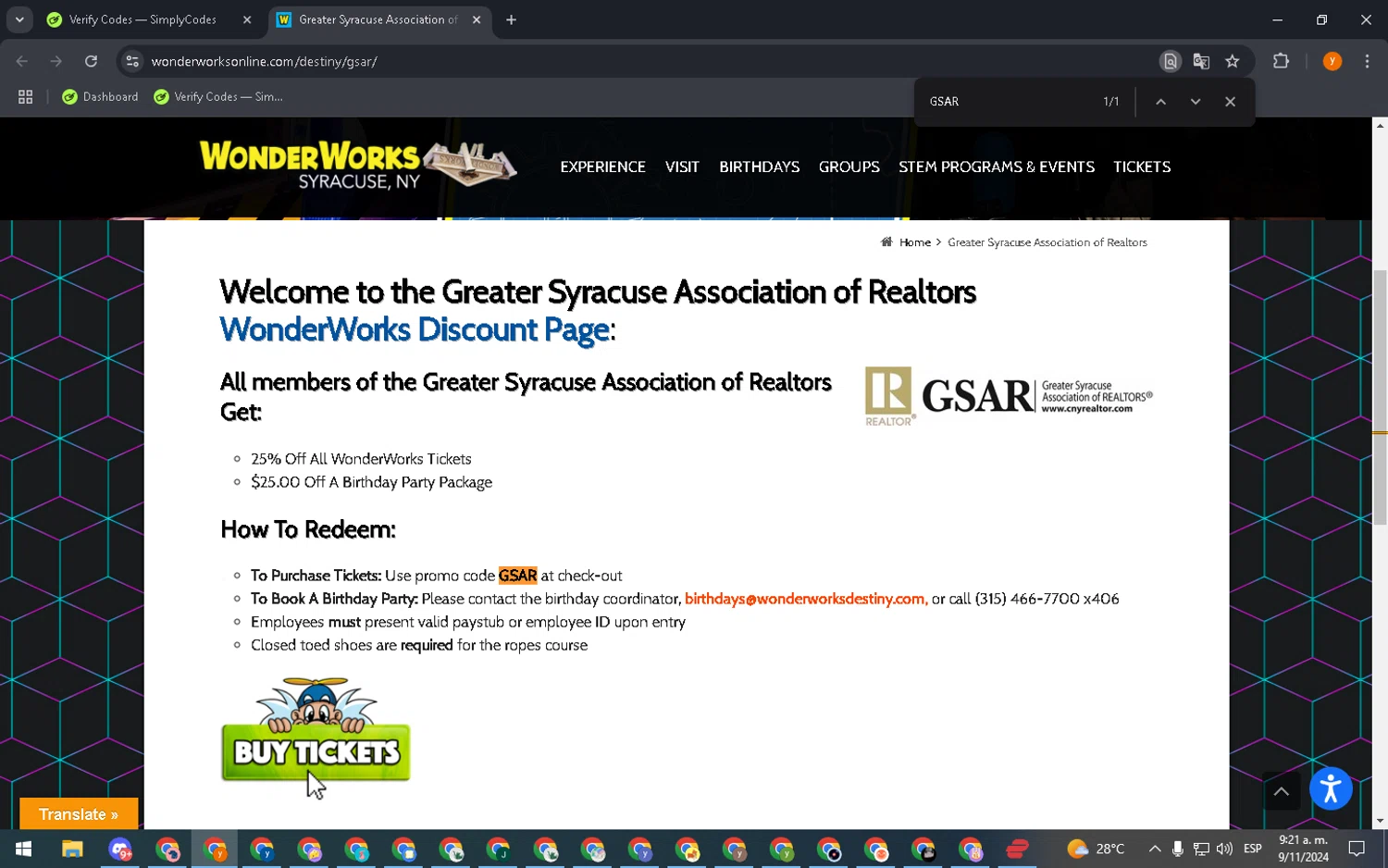1388x868 pixels.
Task: Open File Explorer from taskbar
Action: coord(72,849)
